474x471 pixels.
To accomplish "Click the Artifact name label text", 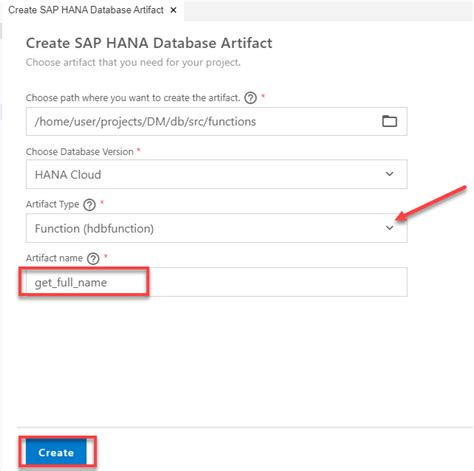I will point(54,258).
